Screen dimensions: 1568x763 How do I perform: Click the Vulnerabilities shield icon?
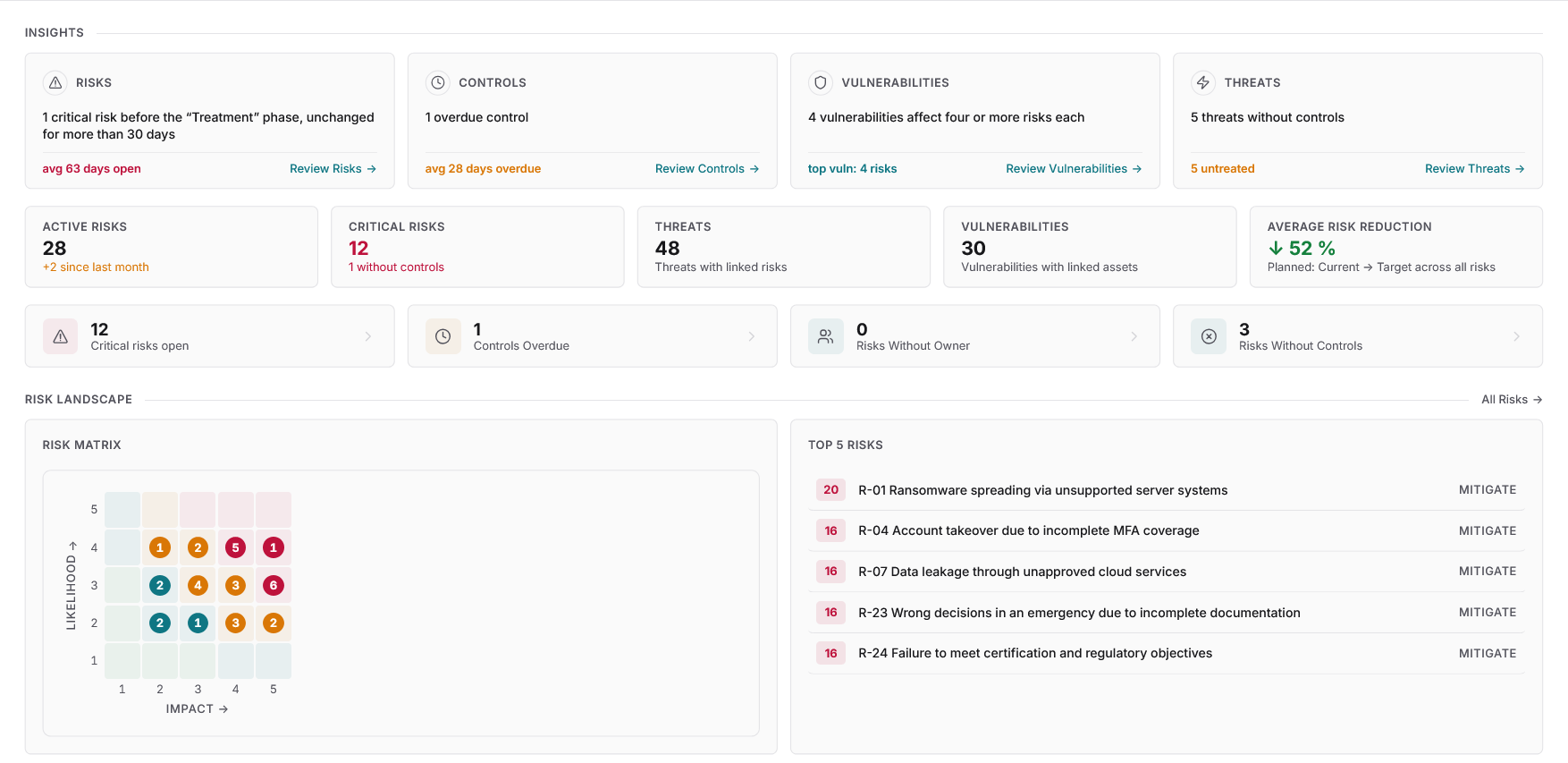pos(821,82)
